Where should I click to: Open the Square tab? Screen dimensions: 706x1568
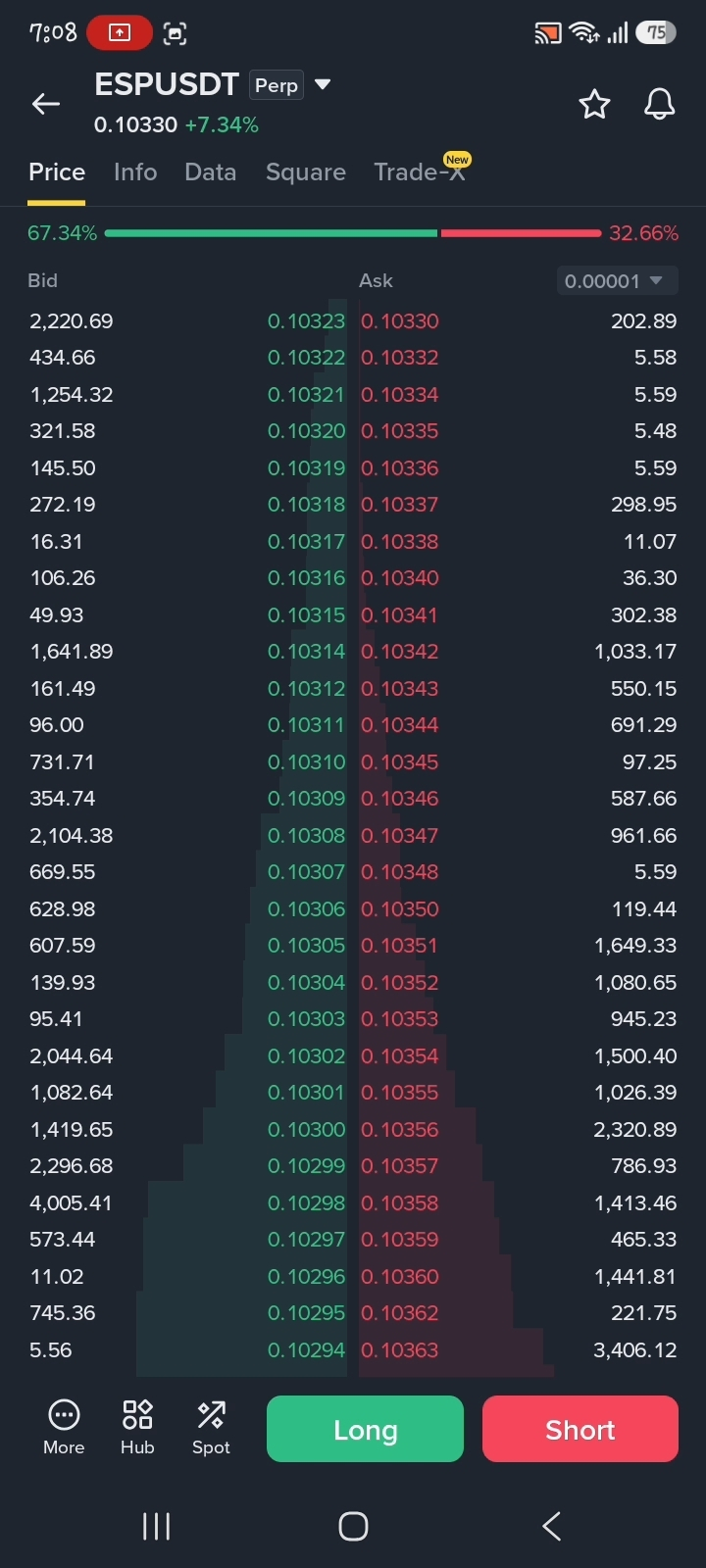click(x=306, y=172)
